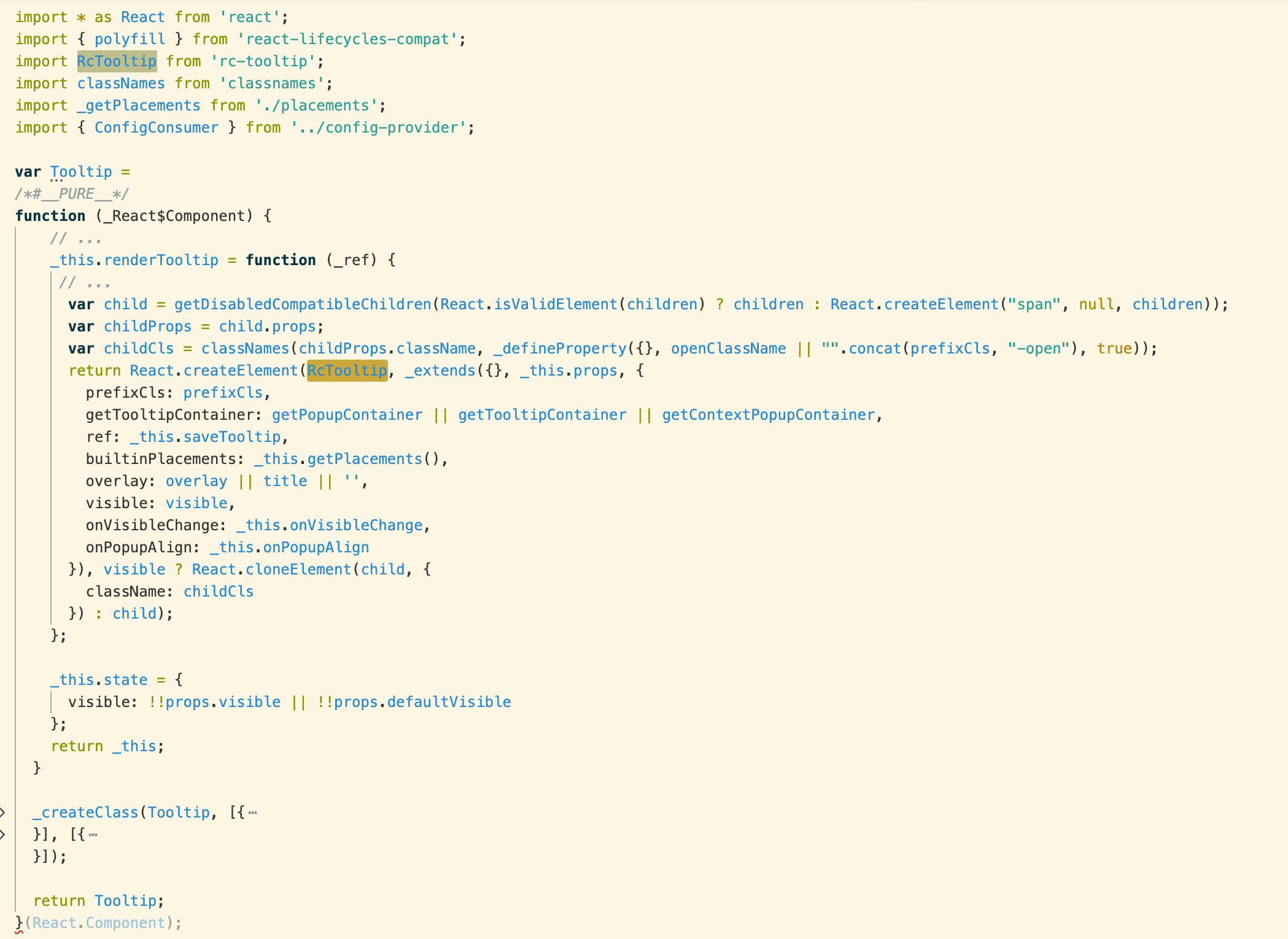The image size is (1288, 939).
Task: Click the openClassName variable reference
Action: 727,348
